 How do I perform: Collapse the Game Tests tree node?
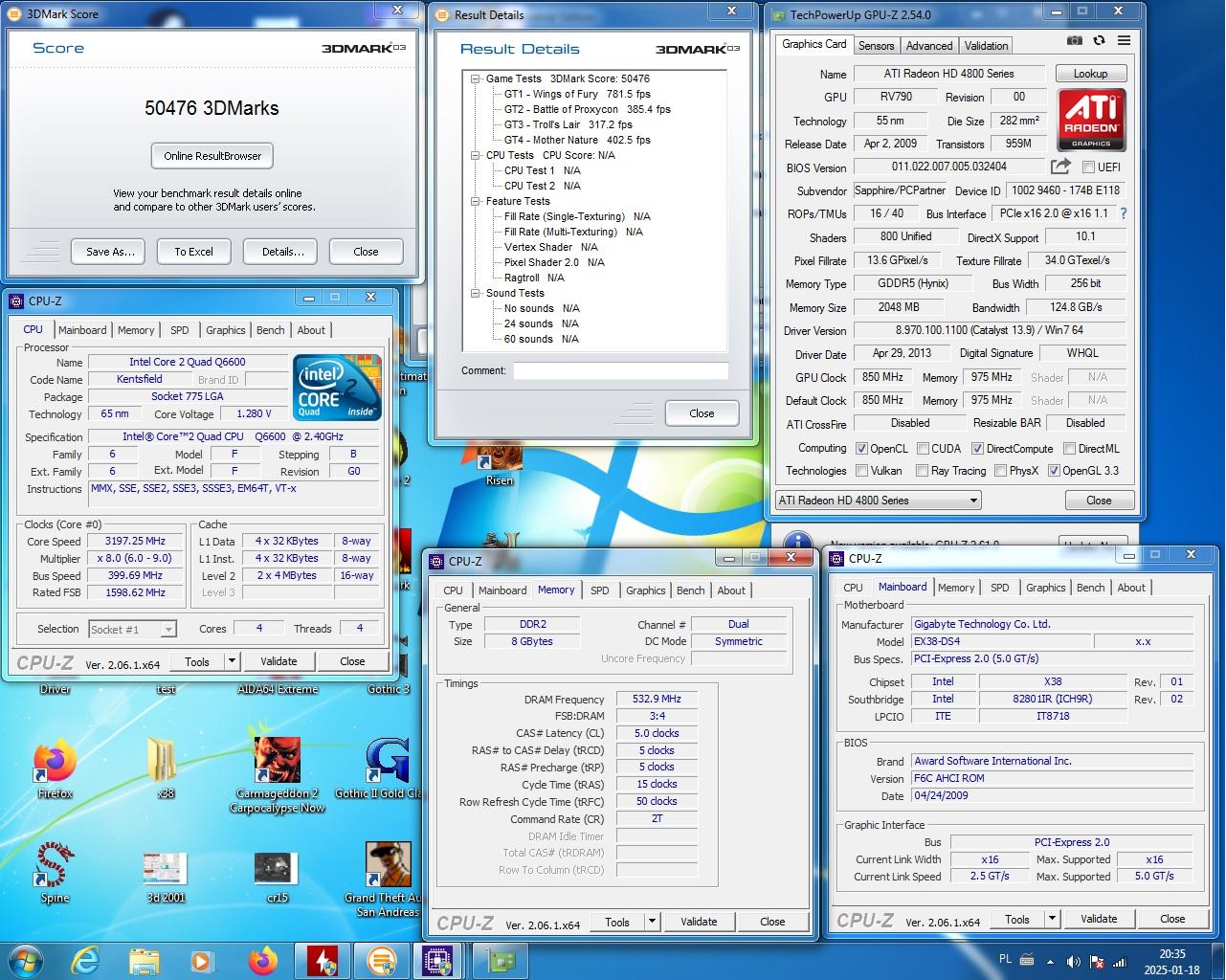[476, 79]
